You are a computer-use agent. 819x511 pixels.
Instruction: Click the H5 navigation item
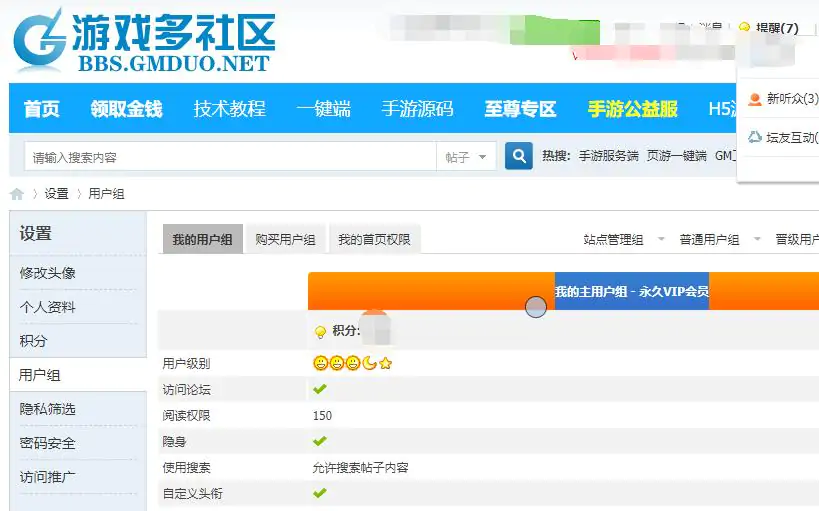pyautogui.click(x=722, y=109)
